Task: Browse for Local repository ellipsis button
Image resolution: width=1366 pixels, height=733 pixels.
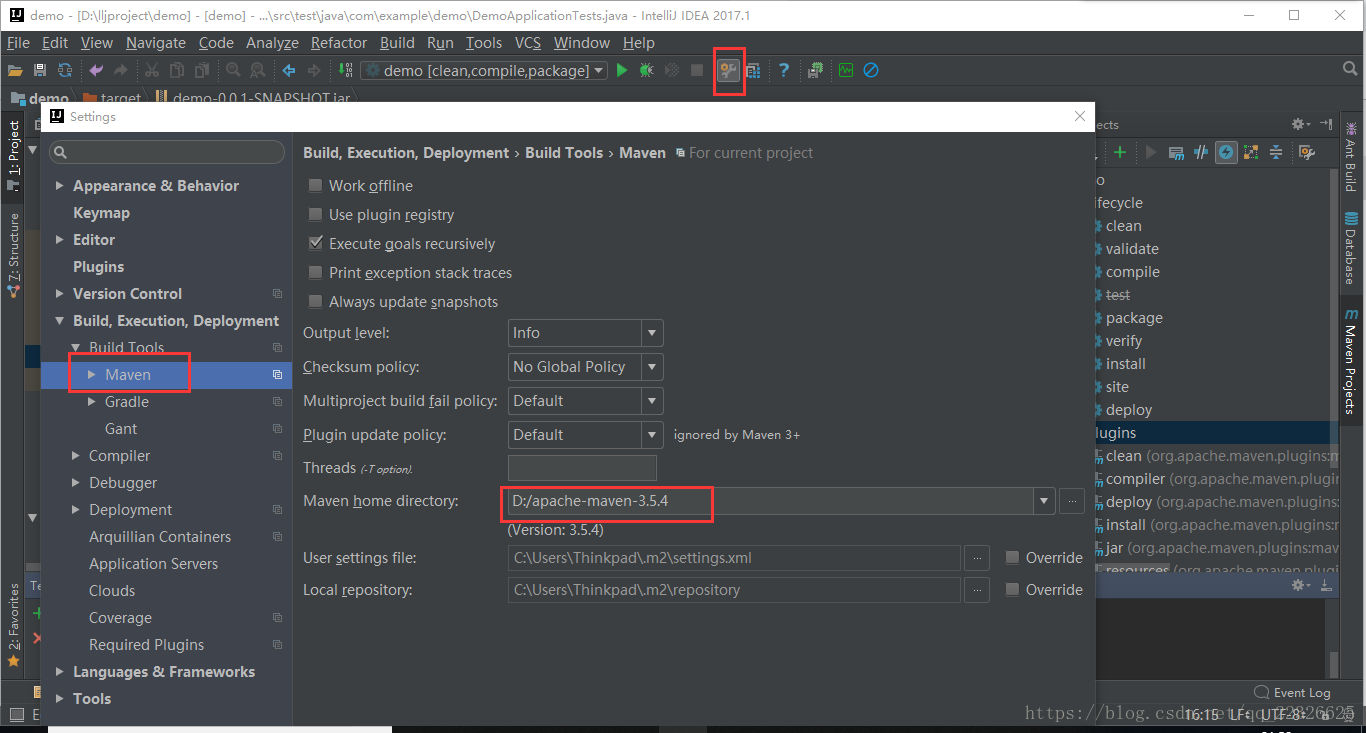Action: coord(977,590)
